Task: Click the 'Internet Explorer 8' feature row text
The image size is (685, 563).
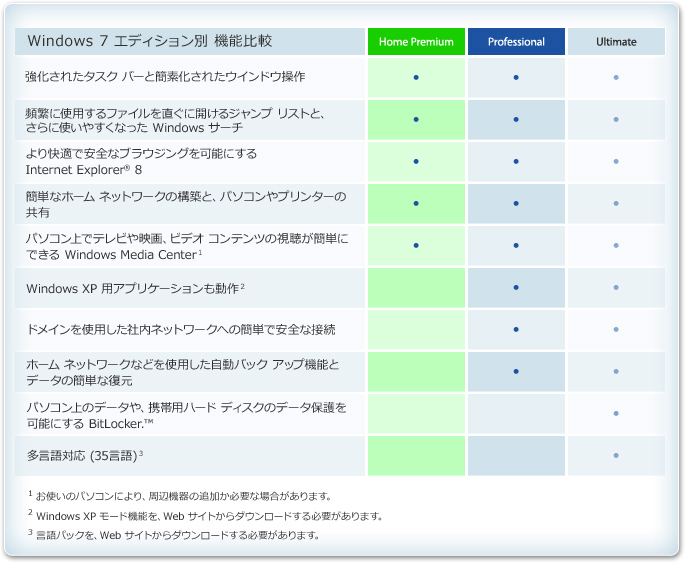Action: point(141,162)
